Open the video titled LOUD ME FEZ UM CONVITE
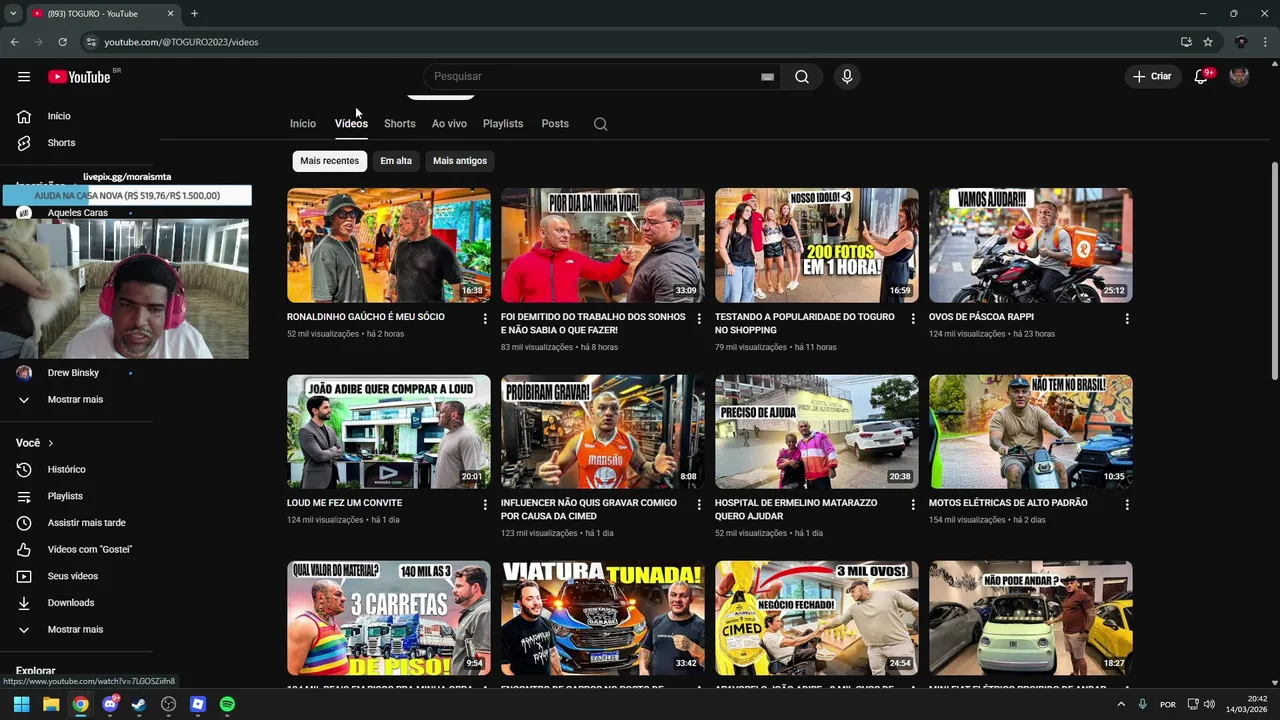Viewport: 1280px width, 720px height. click(x=344, y=503)
